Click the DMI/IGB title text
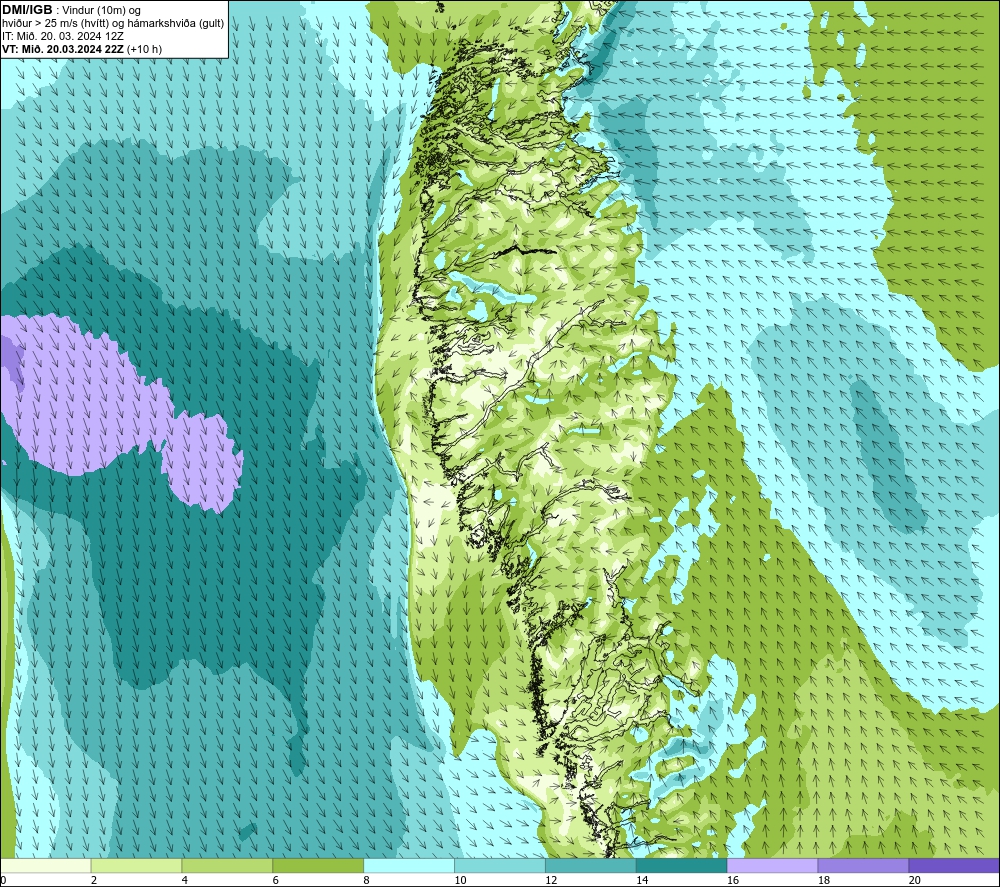 [x=27, y=10]
